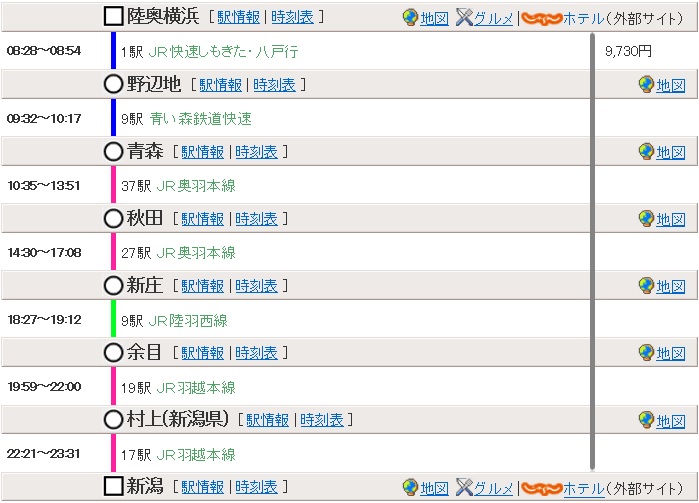Open 時刻表 link for 新潟
The image size is (699, 503).
256,487
